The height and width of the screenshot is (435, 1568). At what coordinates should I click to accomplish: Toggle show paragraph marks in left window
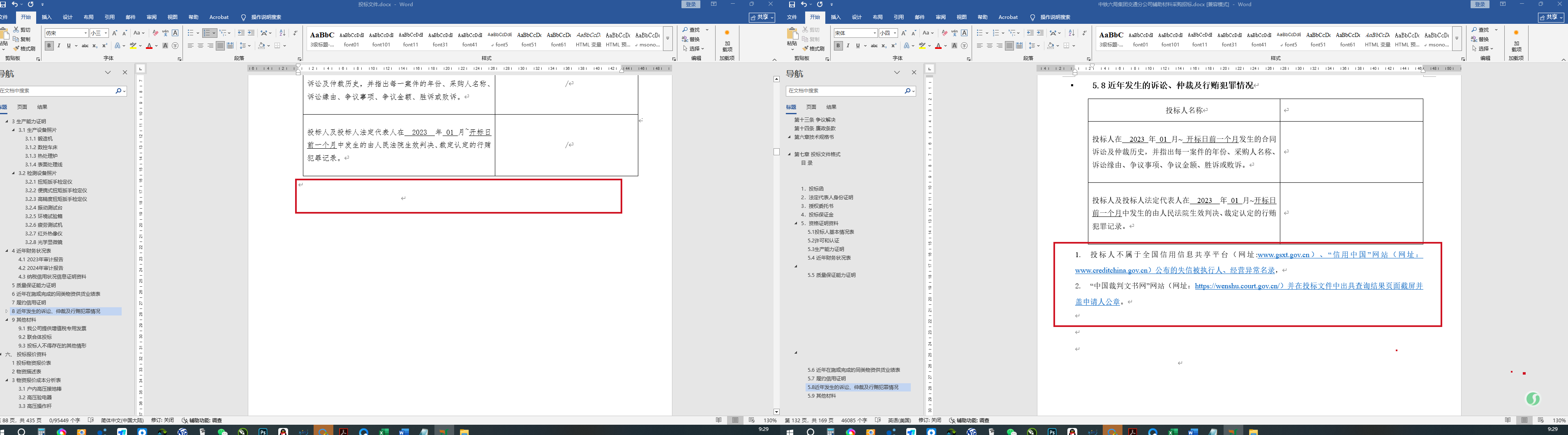pos(295,33)
